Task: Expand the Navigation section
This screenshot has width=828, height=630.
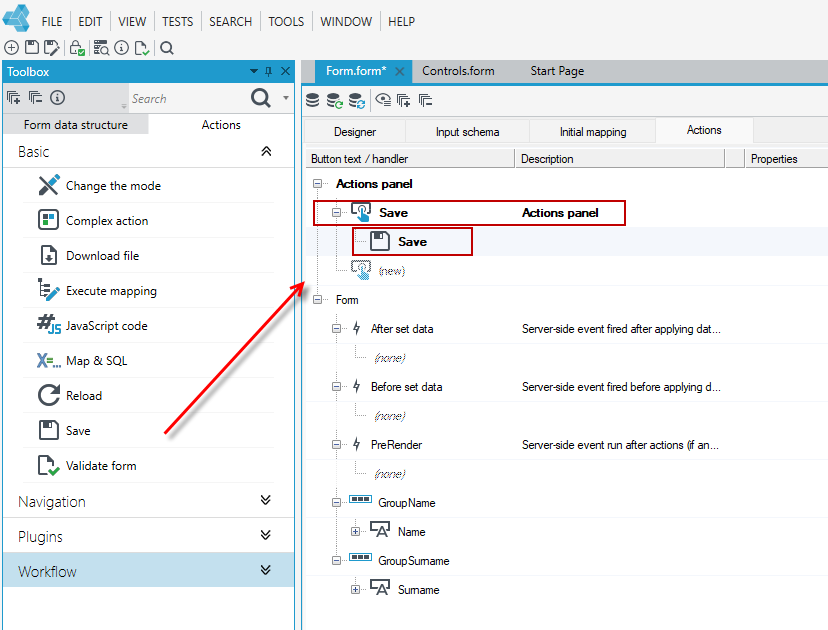Action: (266, 500)
